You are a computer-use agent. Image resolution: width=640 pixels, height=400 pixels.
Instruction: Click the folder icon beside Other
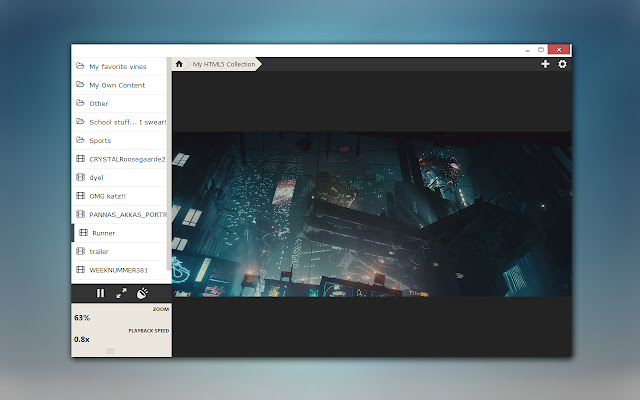click(x=80, y=103)
